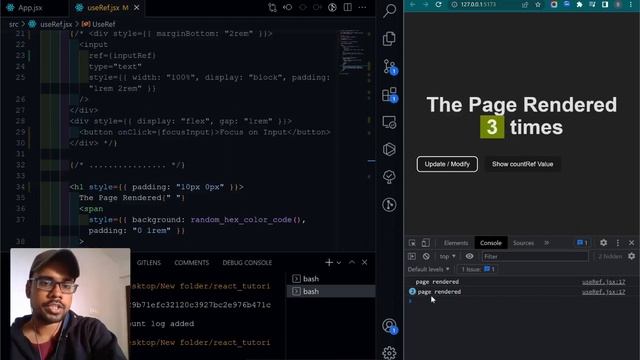Click the repeated message count badge 2

tap(412, 291)
